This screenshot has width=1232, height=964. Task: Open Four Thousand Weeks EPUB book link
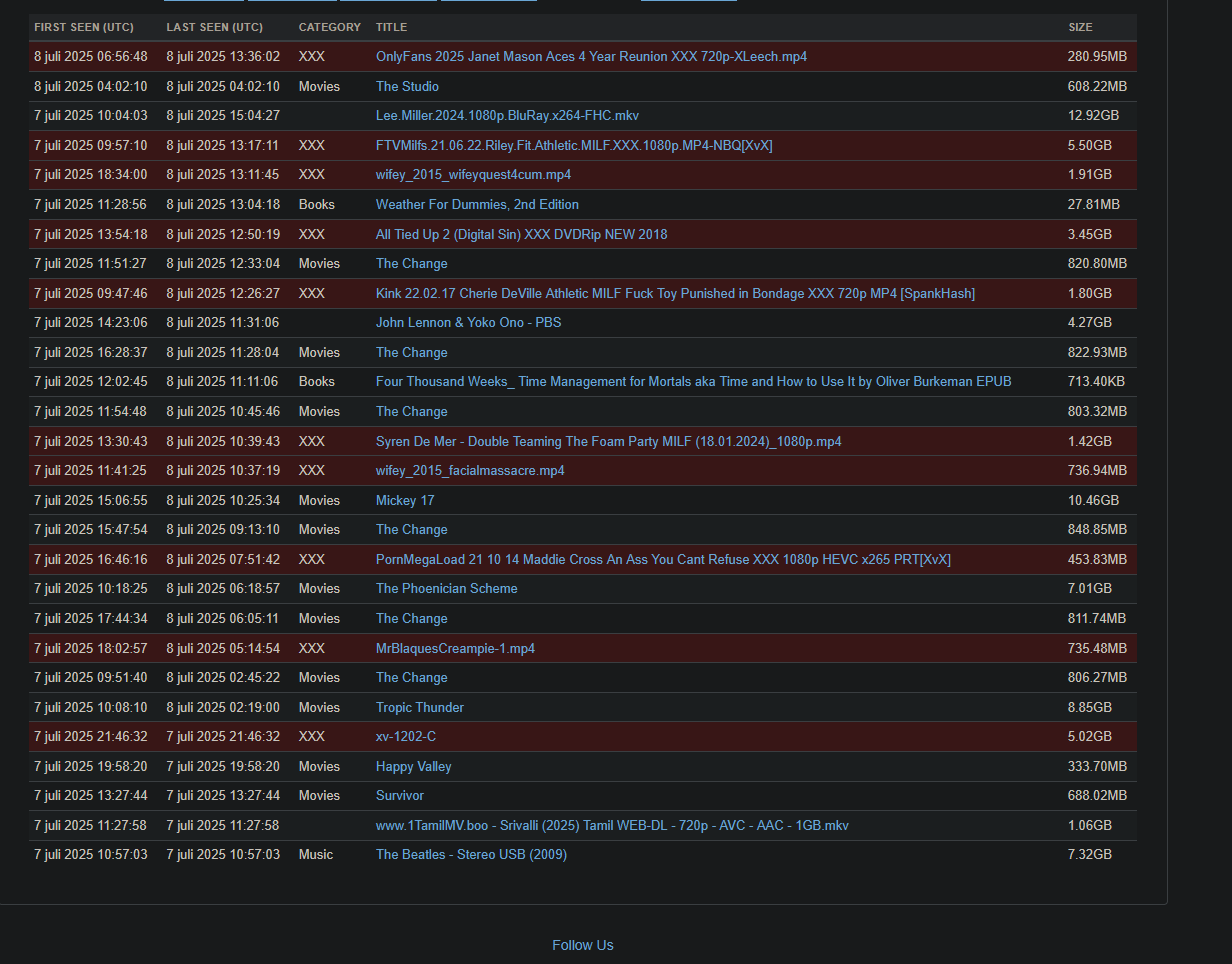[693, 382]
